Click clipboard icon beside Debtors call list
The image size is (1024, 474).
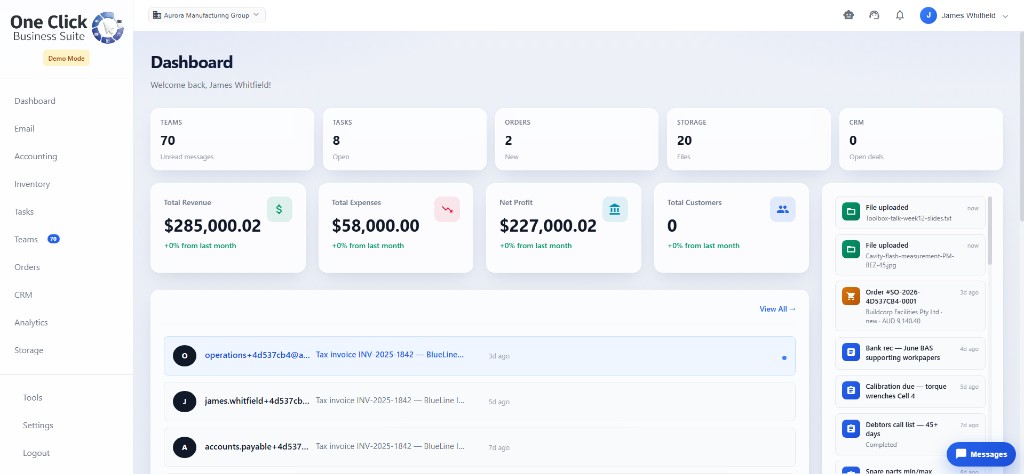point(851,429)
